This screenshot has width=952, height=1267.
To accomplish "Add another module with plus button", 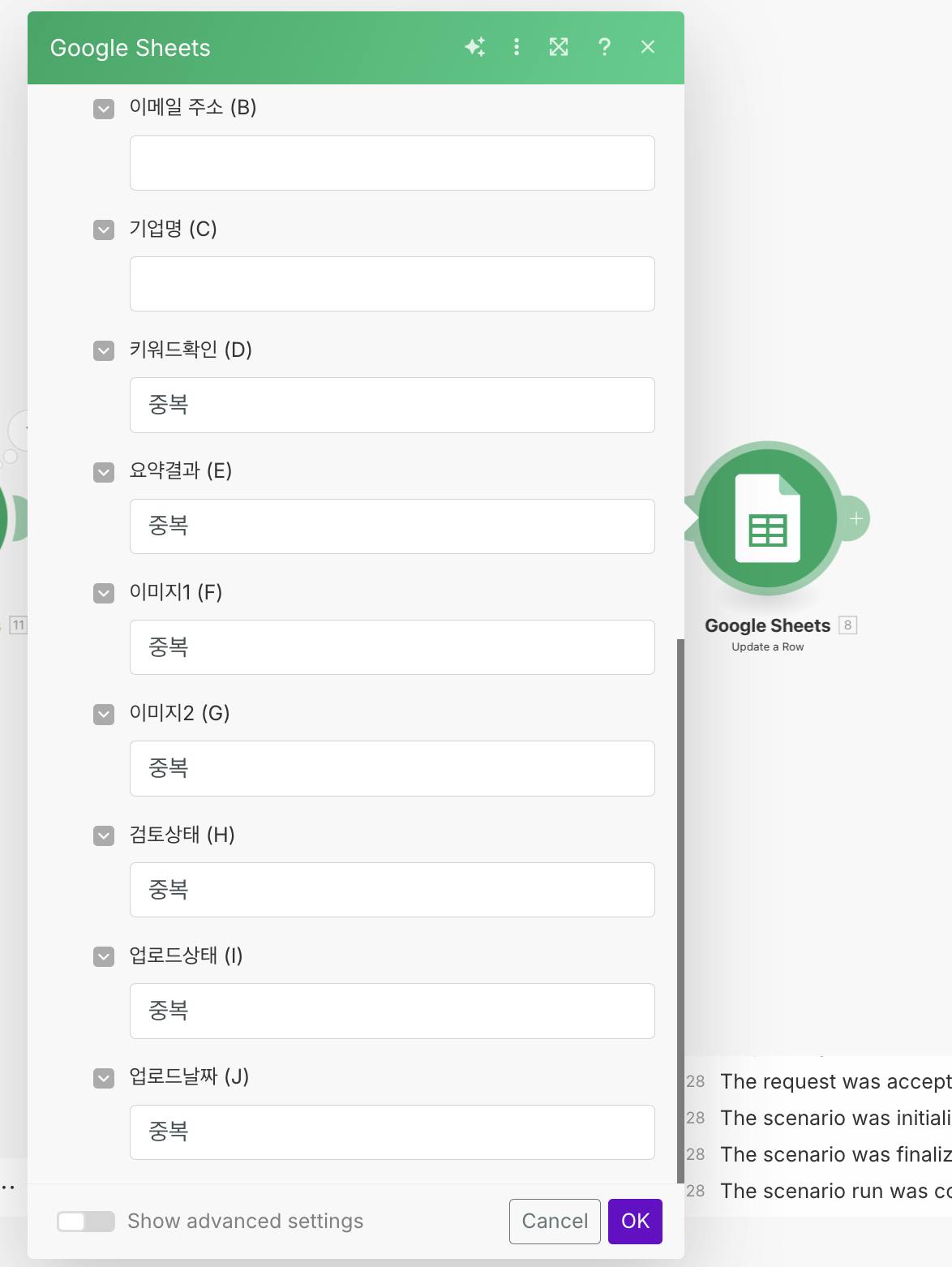I will tap(855, 518).
